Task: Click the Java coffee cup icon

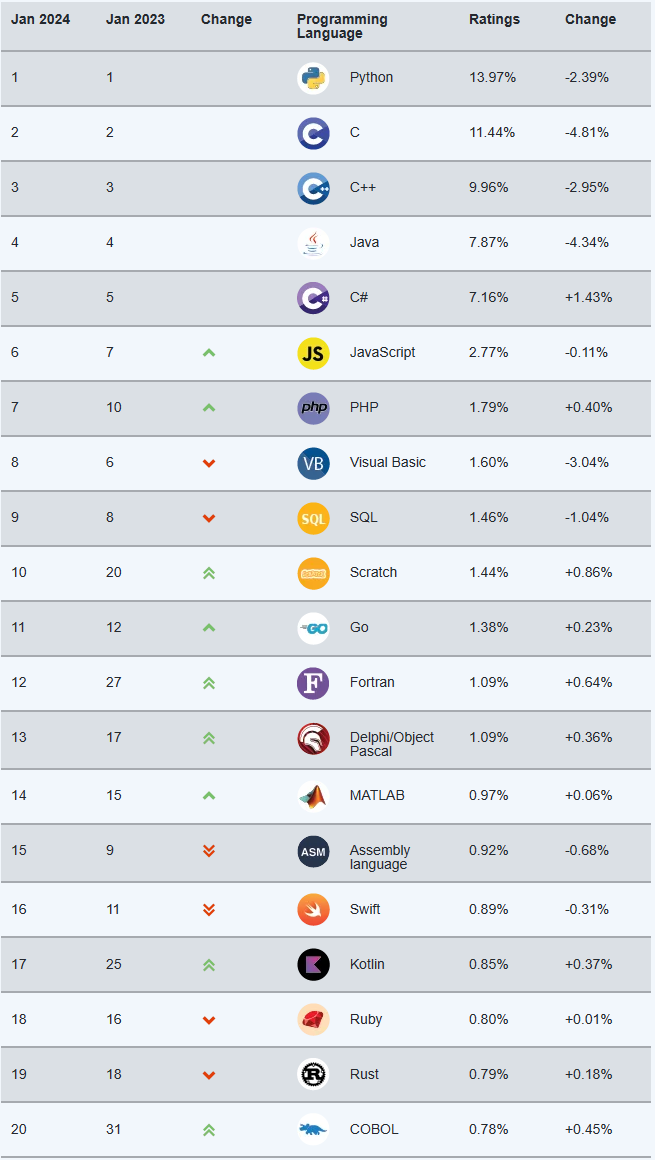Action: [313, 243]
